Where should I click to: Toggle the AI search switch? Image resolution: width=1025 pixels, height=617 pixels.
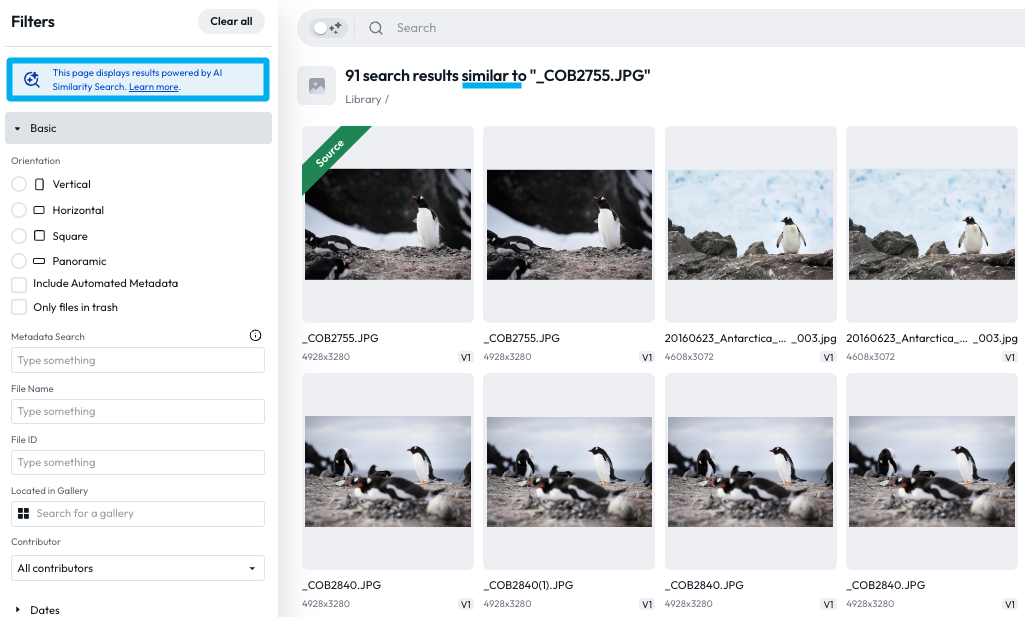pyautogui.click(x=328, y=28)
